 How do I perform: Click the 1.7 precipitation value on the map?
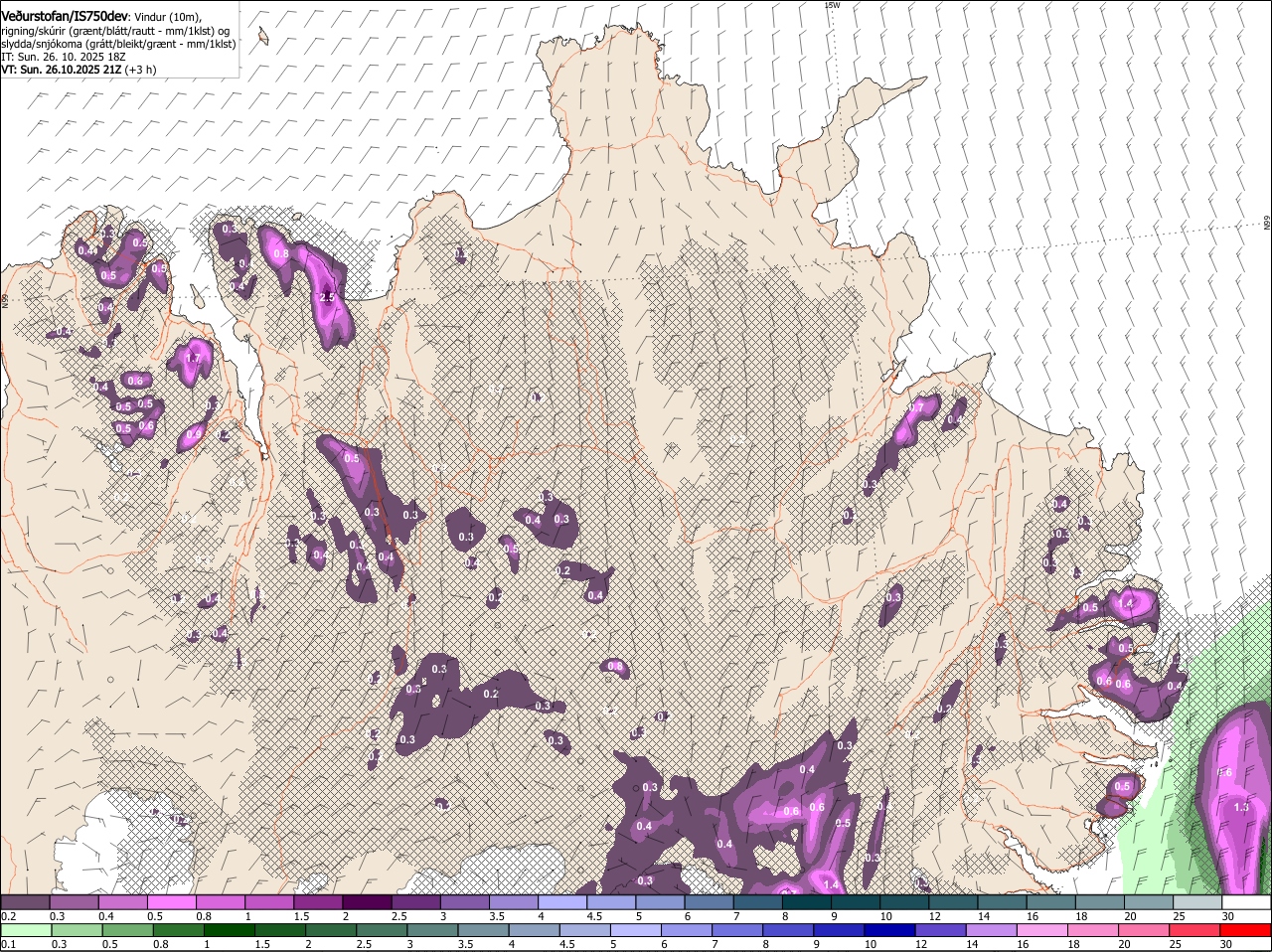point(193,358)
